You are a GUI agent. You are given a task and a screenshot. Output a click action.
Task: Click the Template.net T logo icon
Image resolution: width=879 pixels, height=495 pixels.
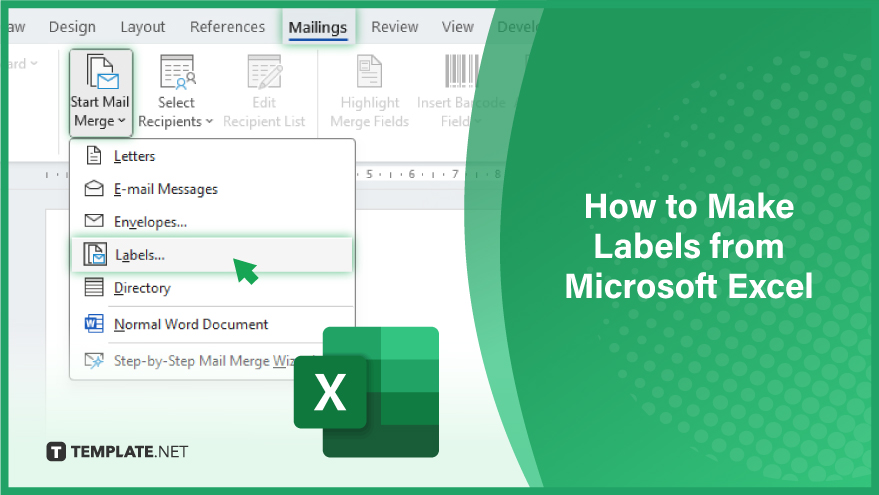56,451
